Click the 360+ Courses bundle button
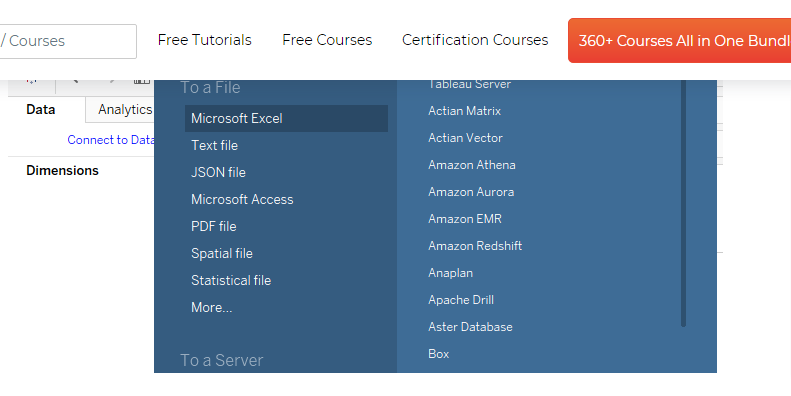791x396 pixels. tap(680, 41)
